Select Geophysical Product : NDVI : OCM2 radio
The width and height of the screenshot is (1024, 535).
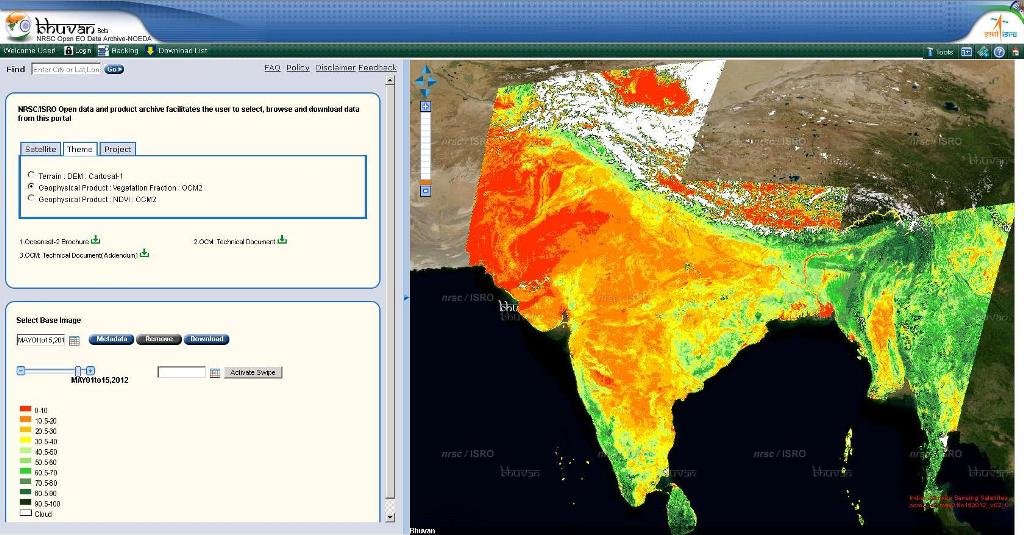tap(31, 198)
